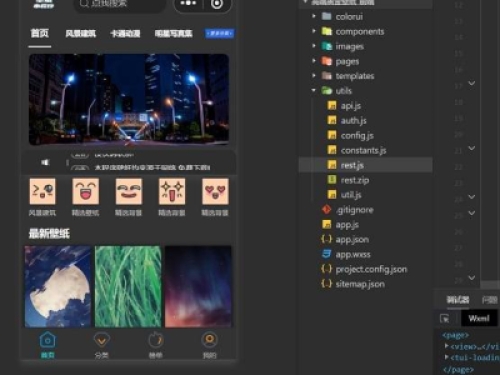Tap the sparkle-eyed face emoji icon
This screenshot has width=500, height=375.
[172, 191]
